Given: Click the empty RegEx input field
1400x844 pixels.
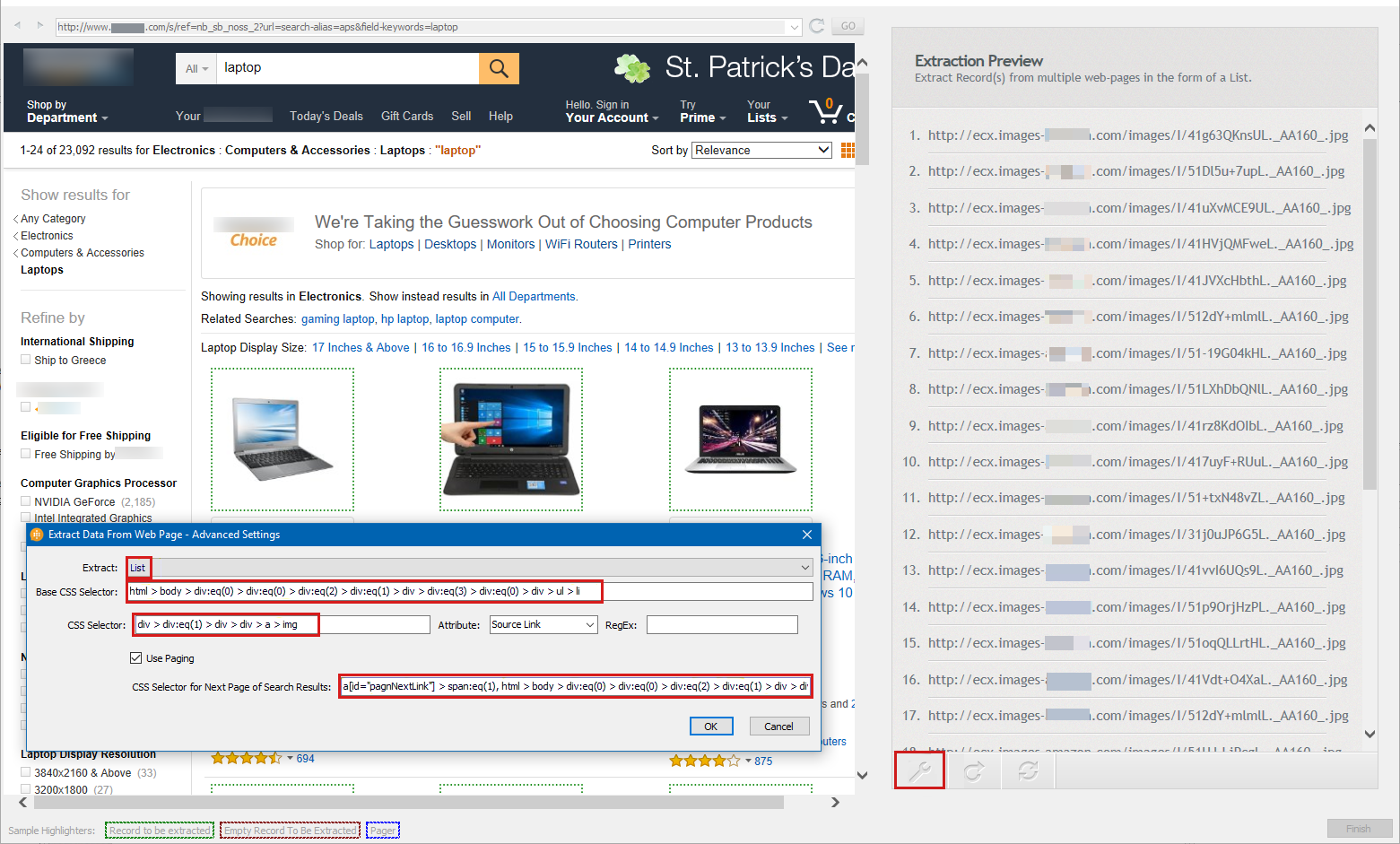Looking at the screenshot, I should click(722, 624).
